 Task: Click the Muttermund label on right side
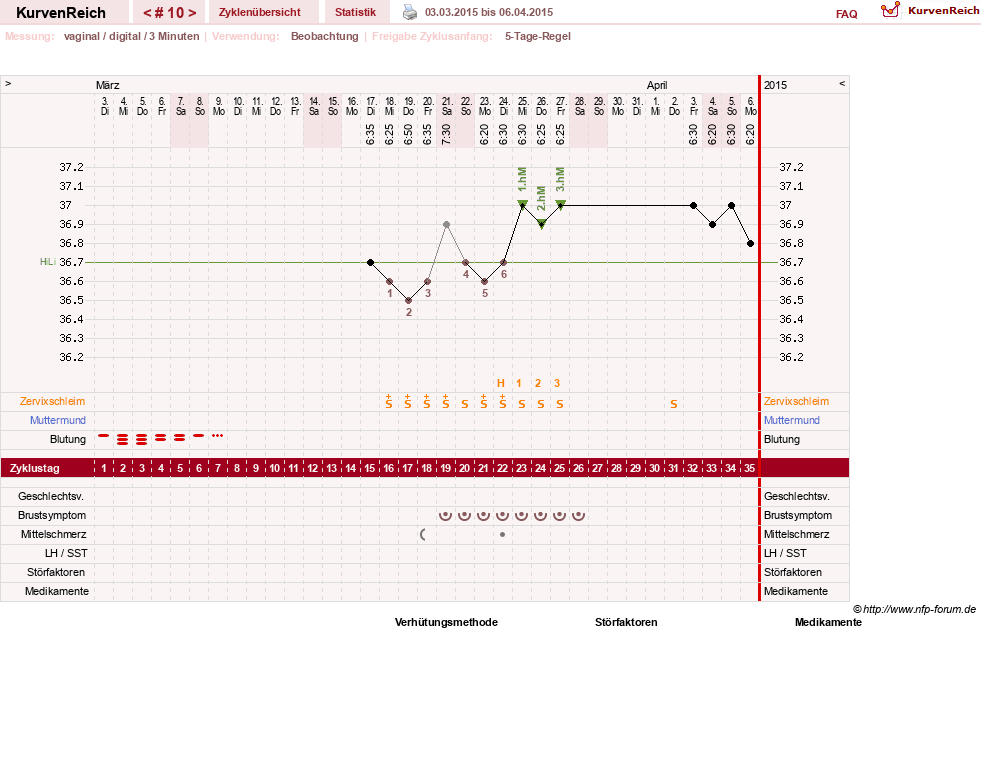pyautogui.click(x=791, y=420)
